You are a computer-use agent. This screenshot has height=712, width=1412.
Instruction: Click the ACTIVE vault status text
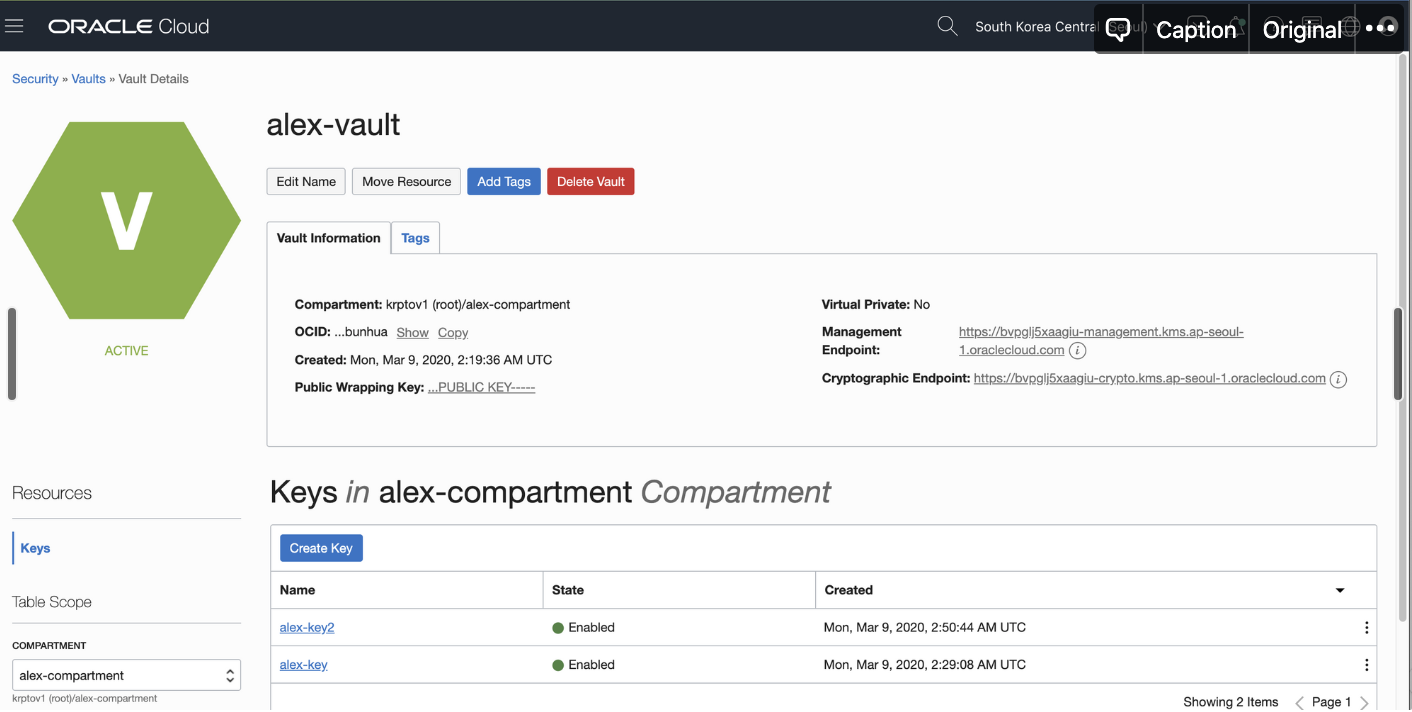(126, 351)
